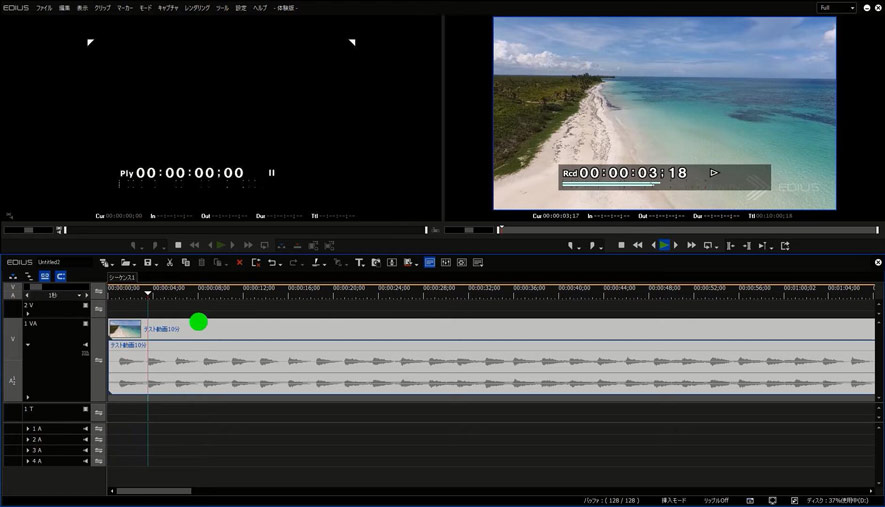Click the new sequence icon in timeline toolbar
The width and height of the screenshot is (885, 507).
(x=104, y=263)
